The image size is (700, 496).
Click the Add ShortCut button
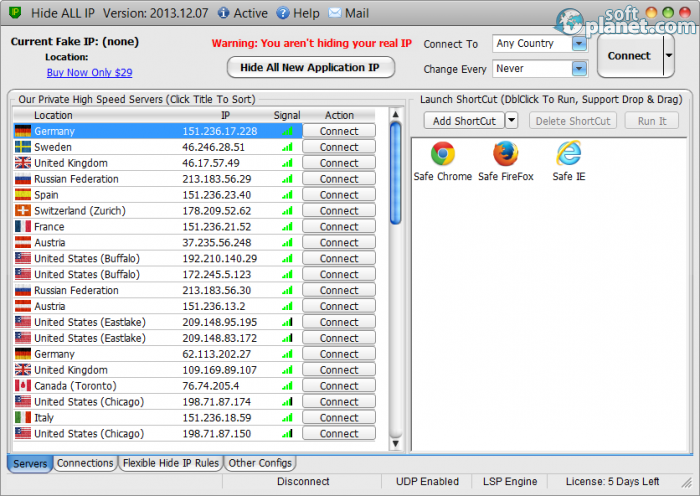pyautogui.click(x=464, y=121)
